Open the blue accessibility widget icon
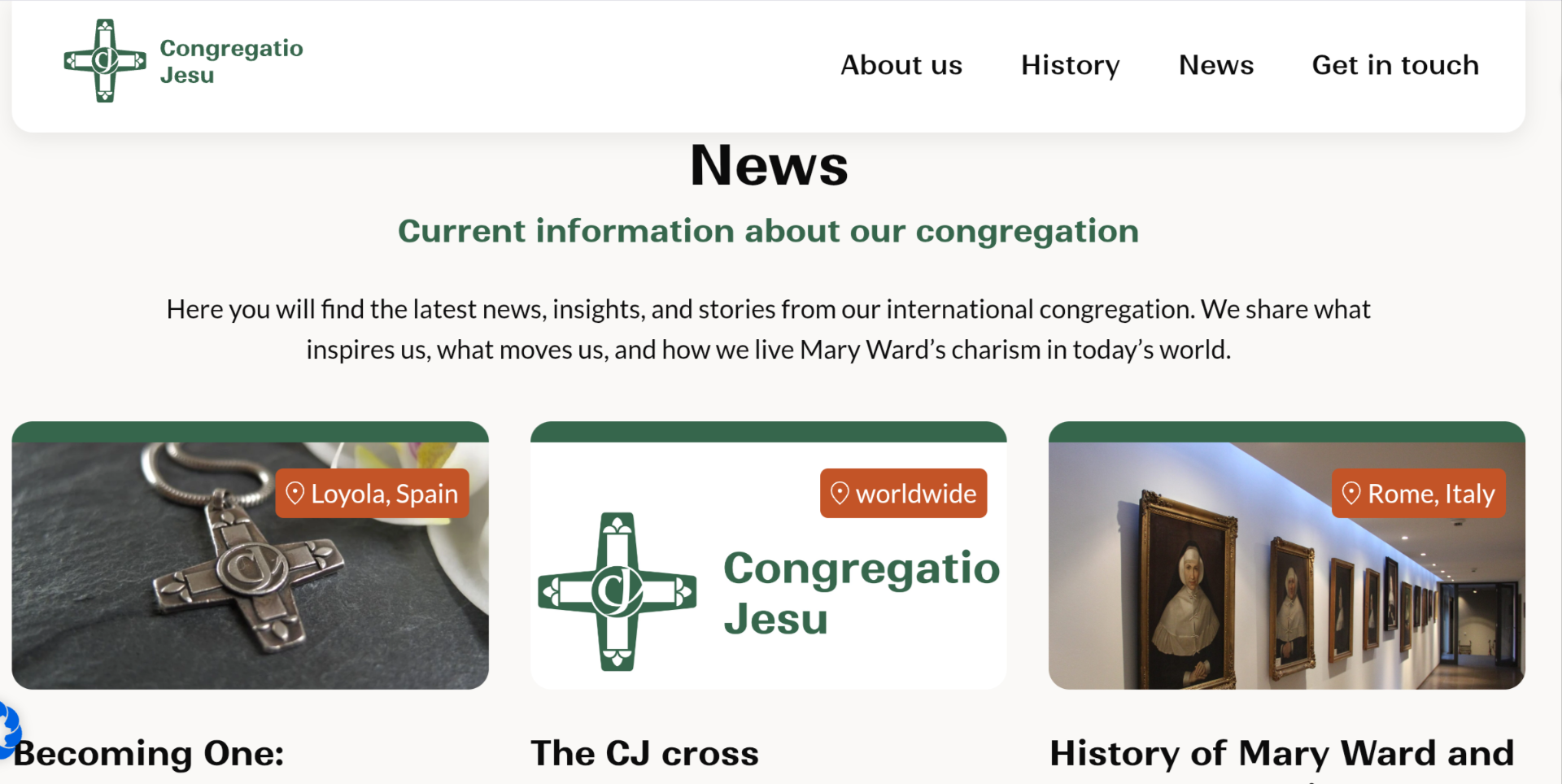This screenshot has height=784, width=1562. [8, 728]
